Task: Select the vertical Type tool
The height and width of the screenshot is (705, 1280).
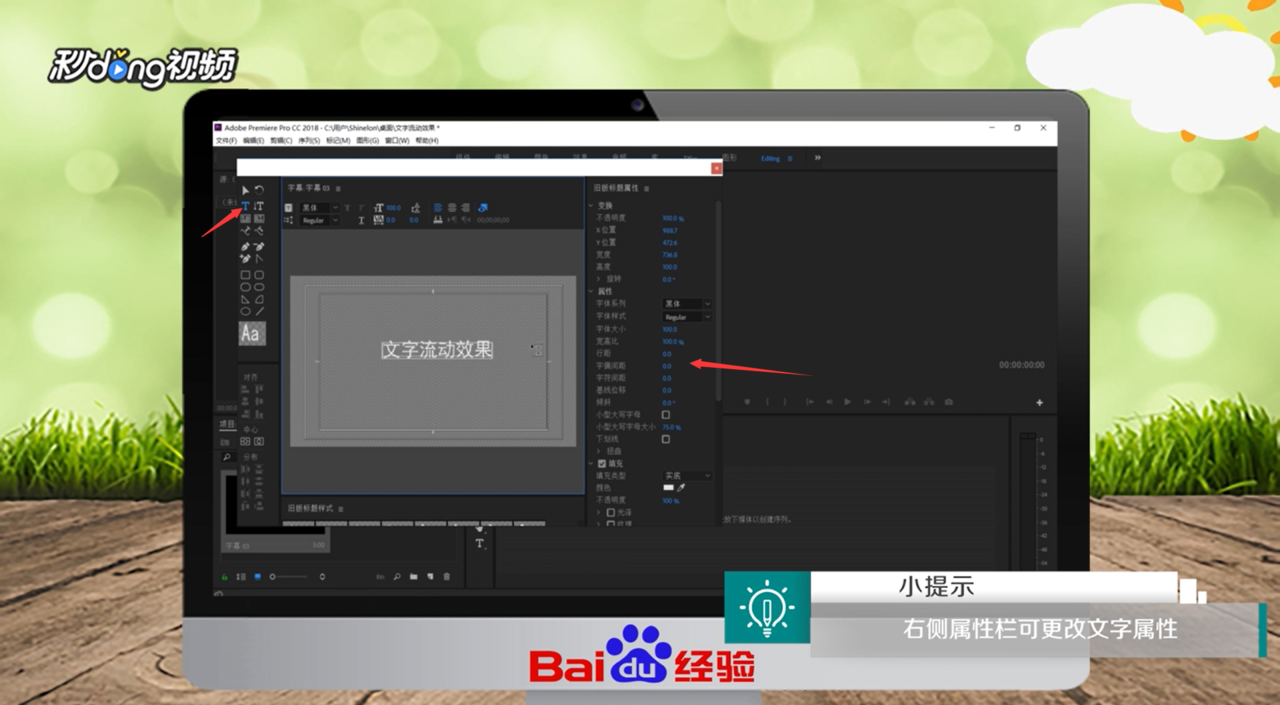Action: click(259, 206)
